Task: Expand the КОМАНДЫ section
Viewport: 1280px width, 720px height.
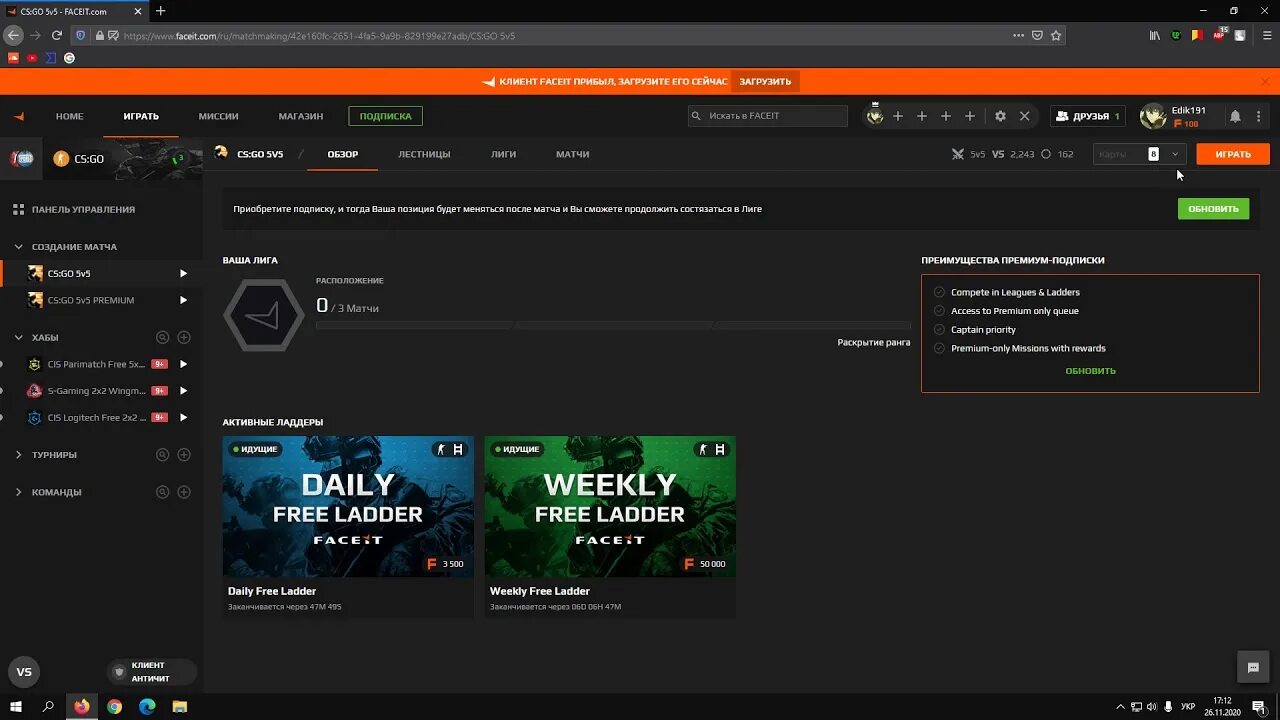Action: [x=18, y=492]
